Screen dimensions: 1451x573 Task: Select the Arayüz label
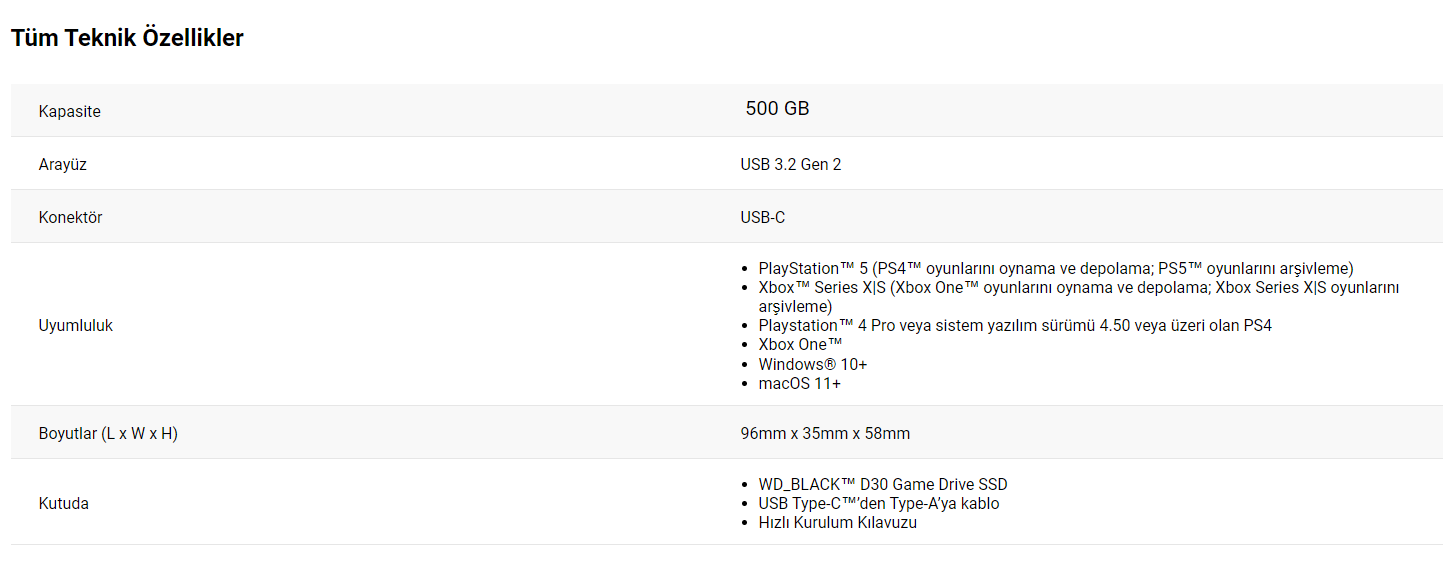point(63,164)
